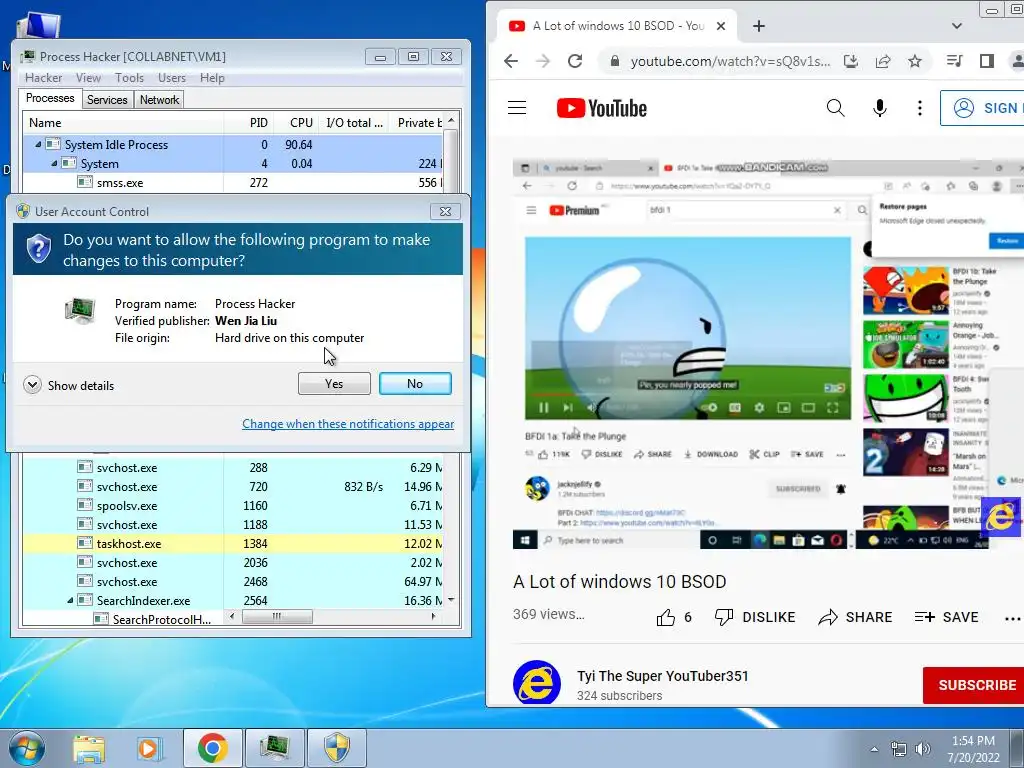Click the YouTube SIGN IN button
The height and width of the screenshot is (768, 1024).
coord(982,108)
